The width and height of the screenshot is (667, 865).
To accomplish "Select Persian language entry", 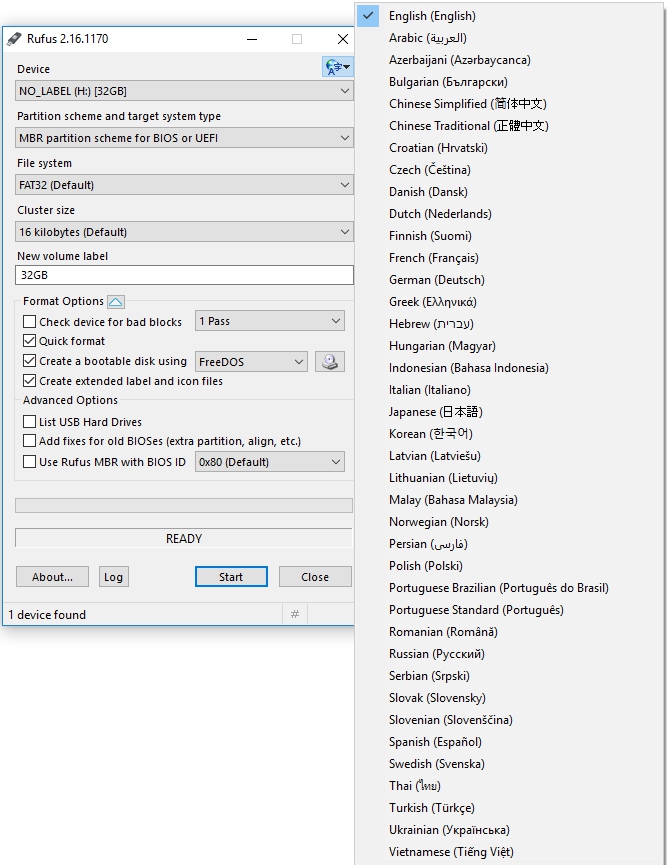I will [509, 544].
